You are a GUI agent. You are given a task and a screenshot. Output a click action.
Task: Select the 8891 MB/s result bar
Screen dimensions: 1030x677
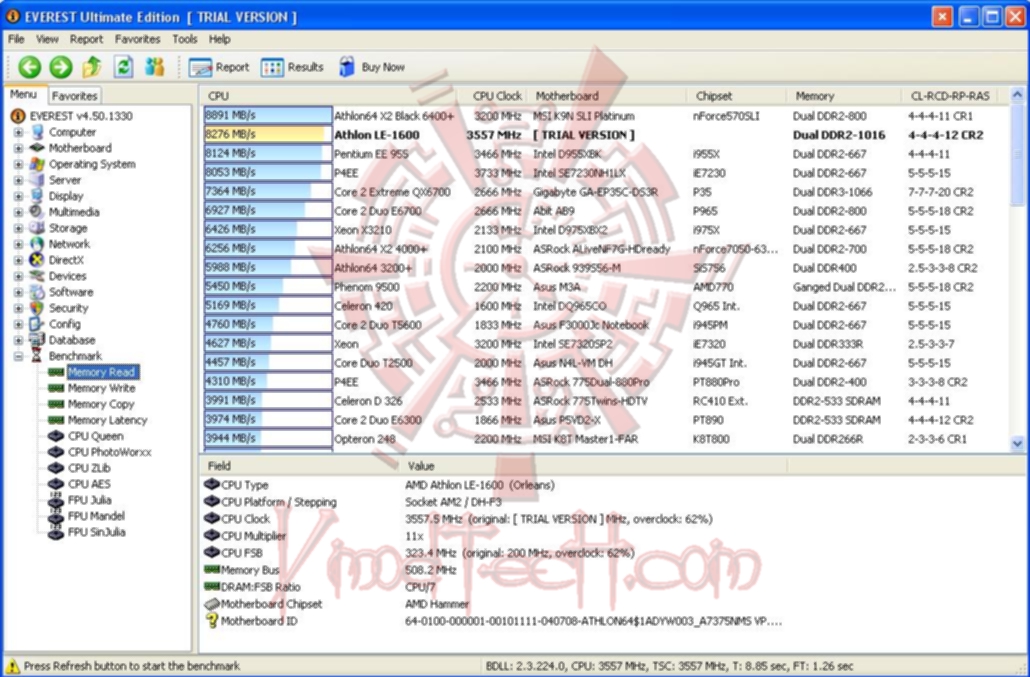(x=268, y=116)
